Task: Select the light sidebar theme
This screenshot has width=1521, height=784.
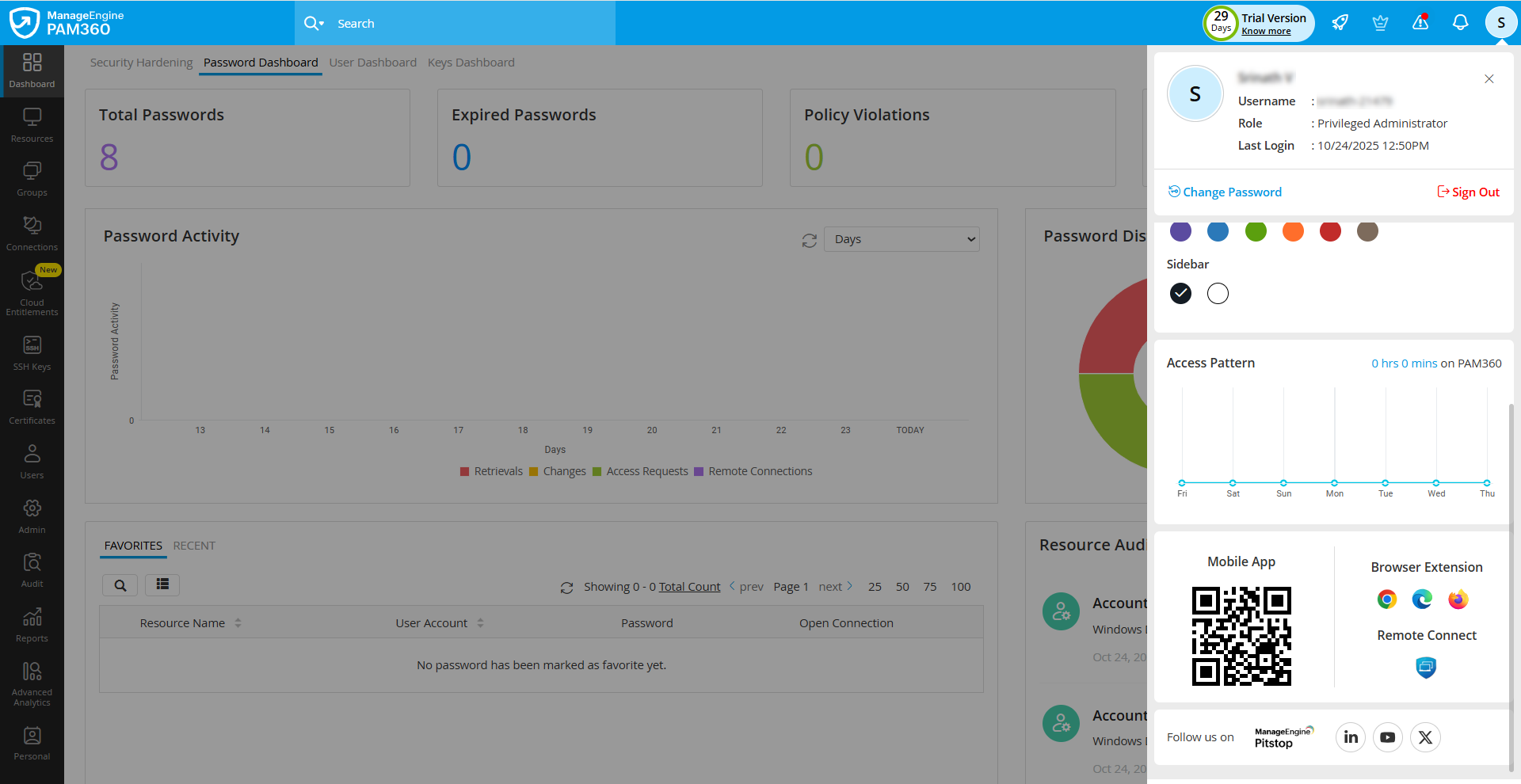Action: point(1217,293)
